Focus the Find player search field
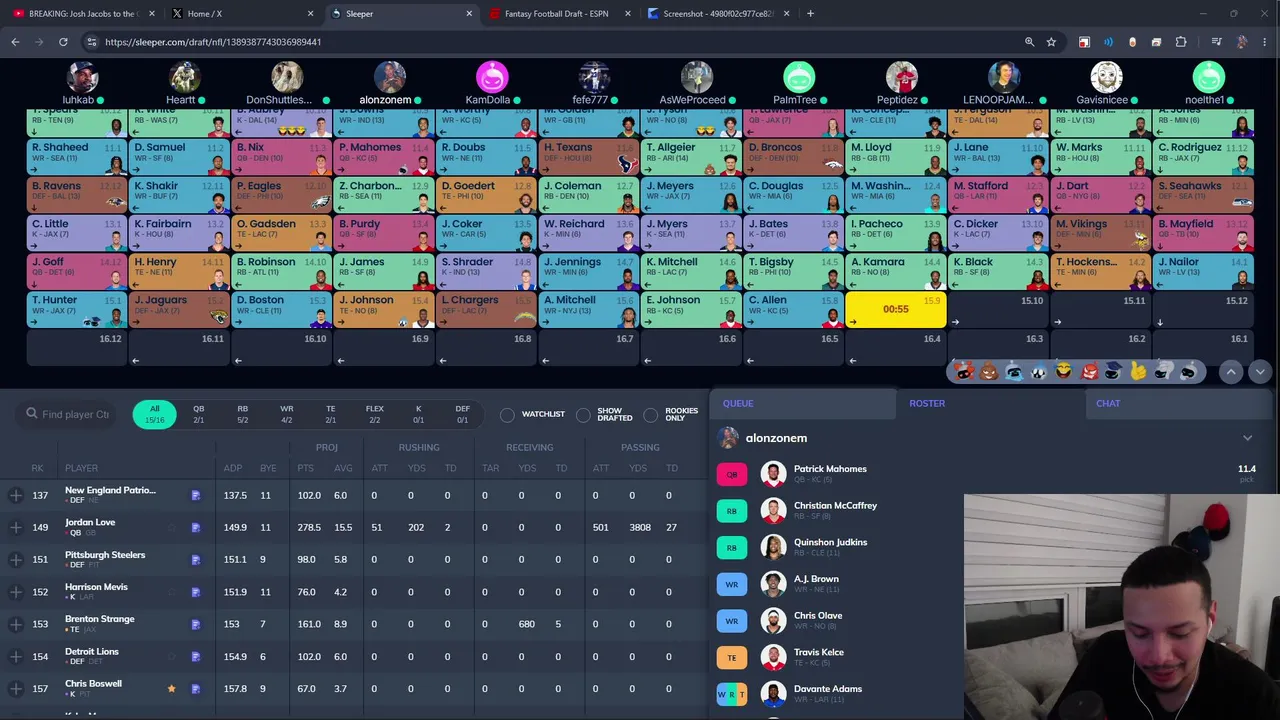Viewport: 1280px width, 720px height. point(68,414)
